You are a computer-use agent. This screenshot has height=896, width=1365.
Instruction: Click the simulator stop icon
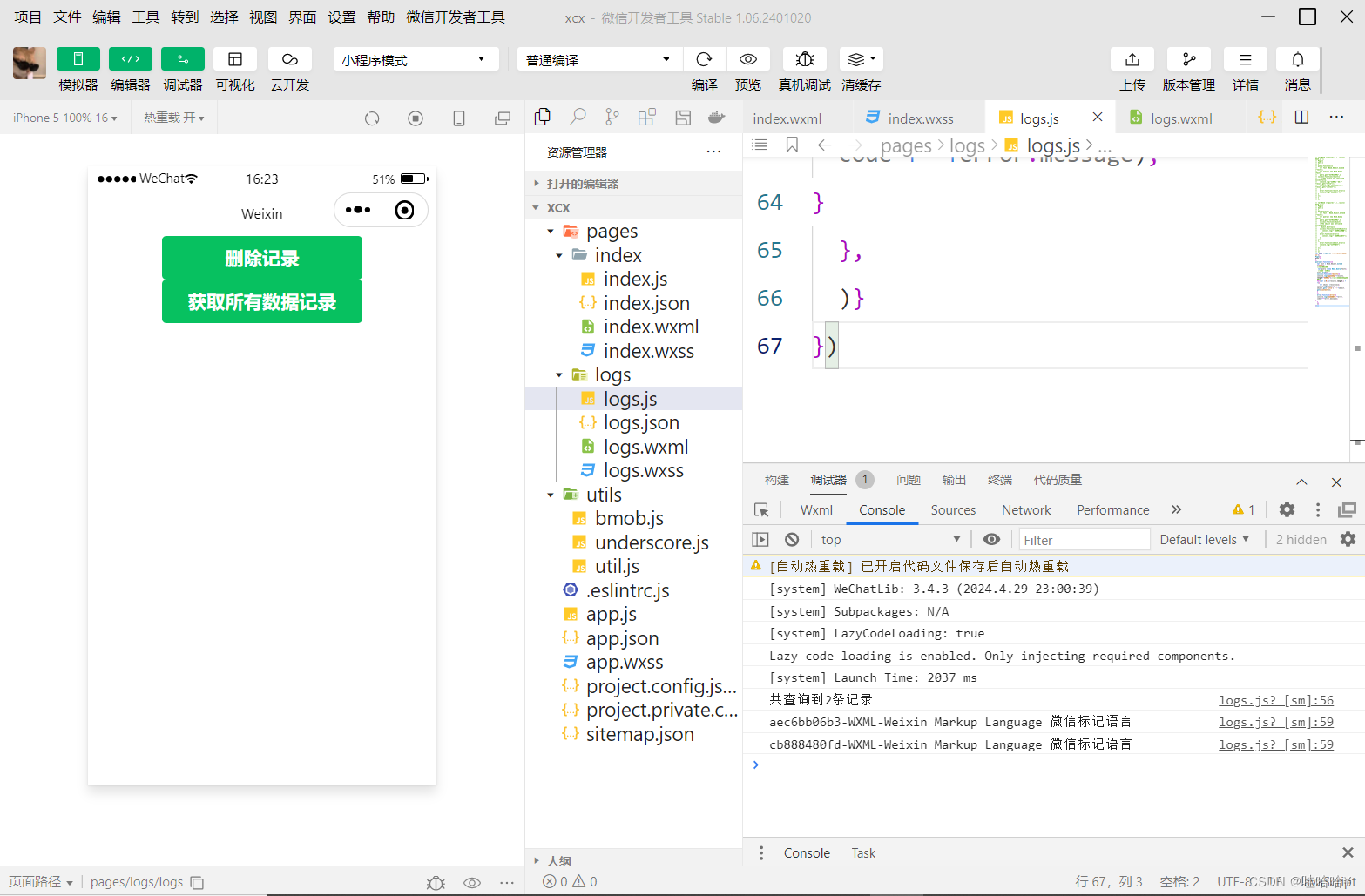(x=416, y=118)
